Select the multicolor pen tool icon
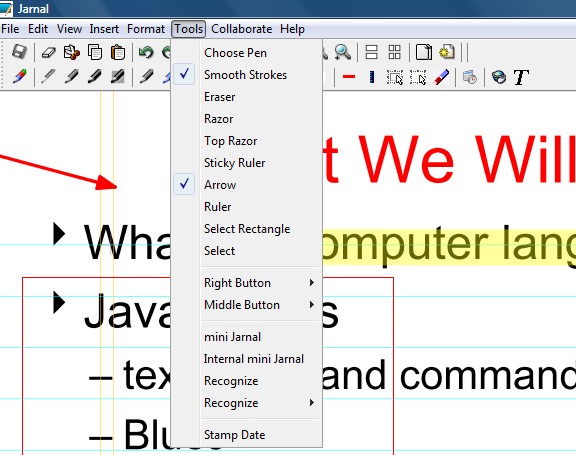 click(x=19, y=77)
